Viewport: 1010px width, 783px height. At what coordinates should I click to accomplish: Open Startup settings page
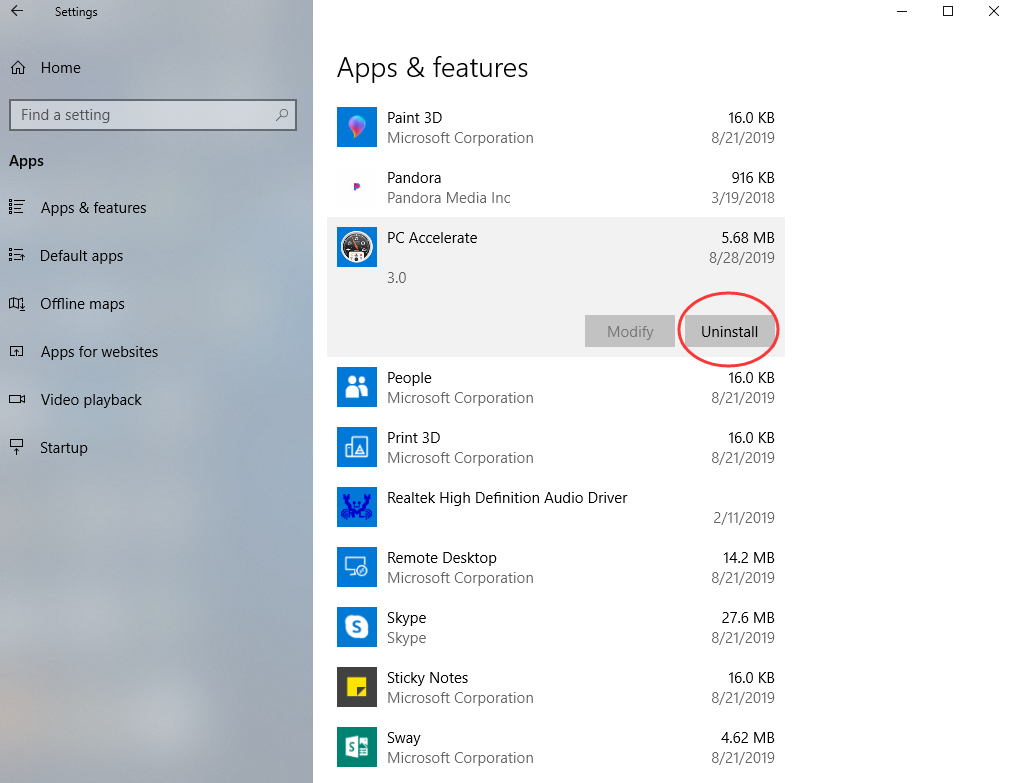pos(64,448)
